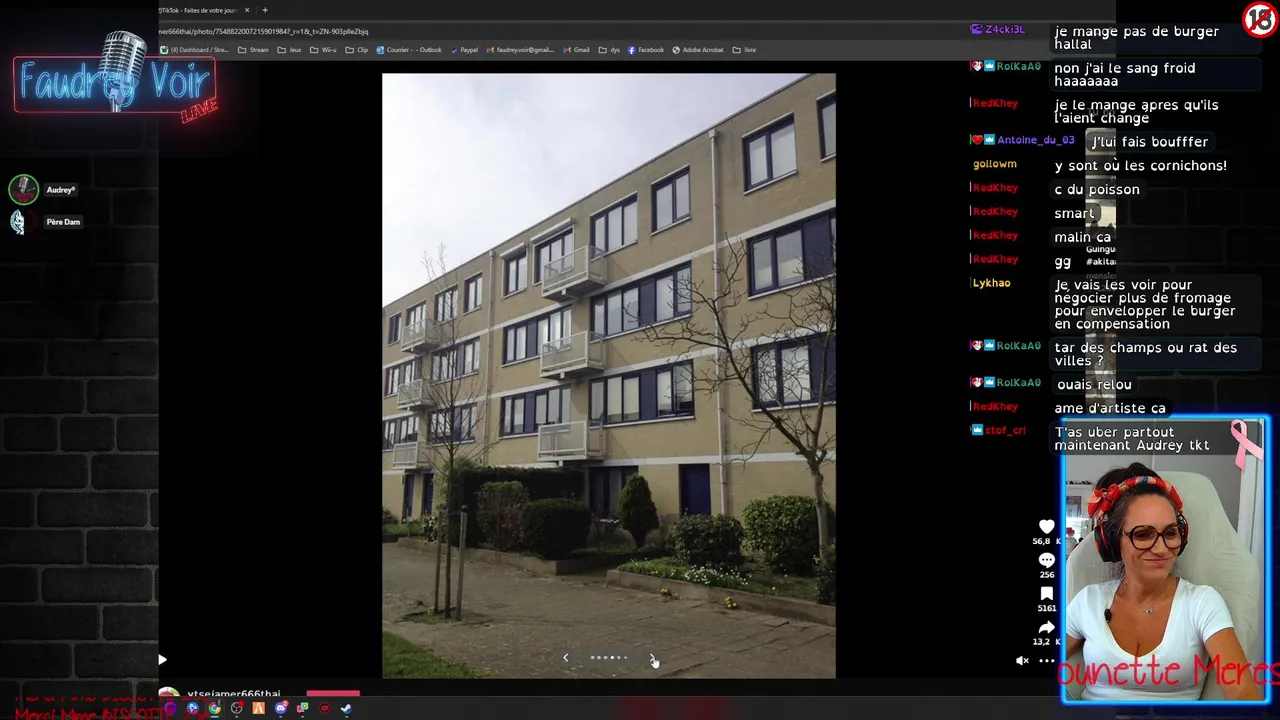Go to the previous photo in carousel
The image size is (1280, 720).
pyautogui.click(x=566, y=658)
